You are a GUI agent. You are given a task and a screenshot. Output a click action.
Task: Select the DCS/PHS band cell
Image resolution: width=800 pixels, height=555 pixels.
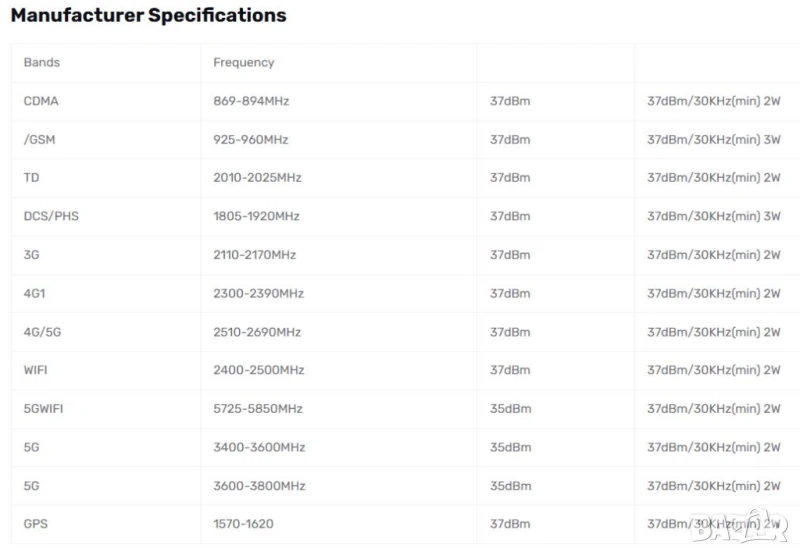pos(51,216)
